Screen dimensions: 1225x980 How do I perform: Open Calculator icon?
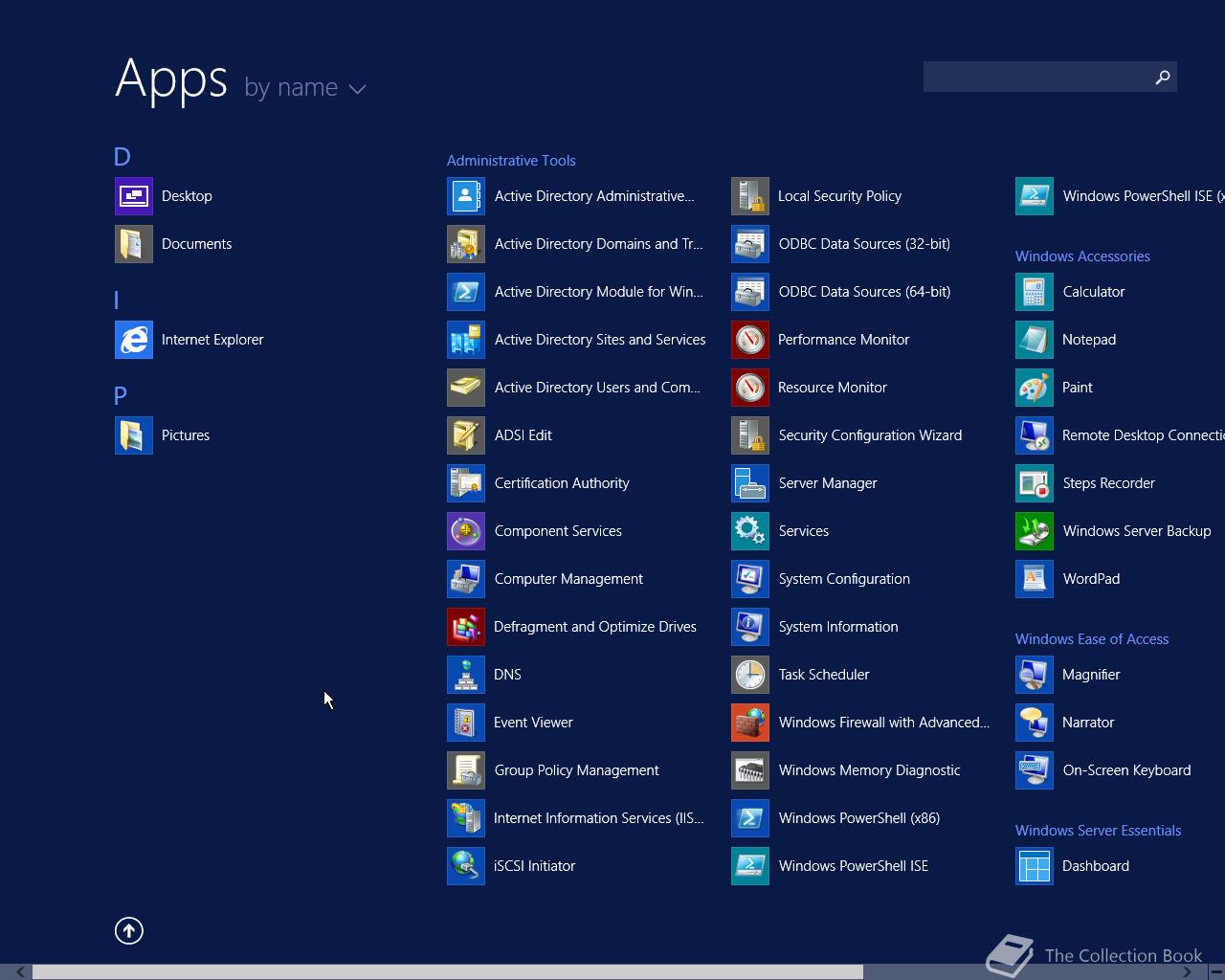[1035, 292]
